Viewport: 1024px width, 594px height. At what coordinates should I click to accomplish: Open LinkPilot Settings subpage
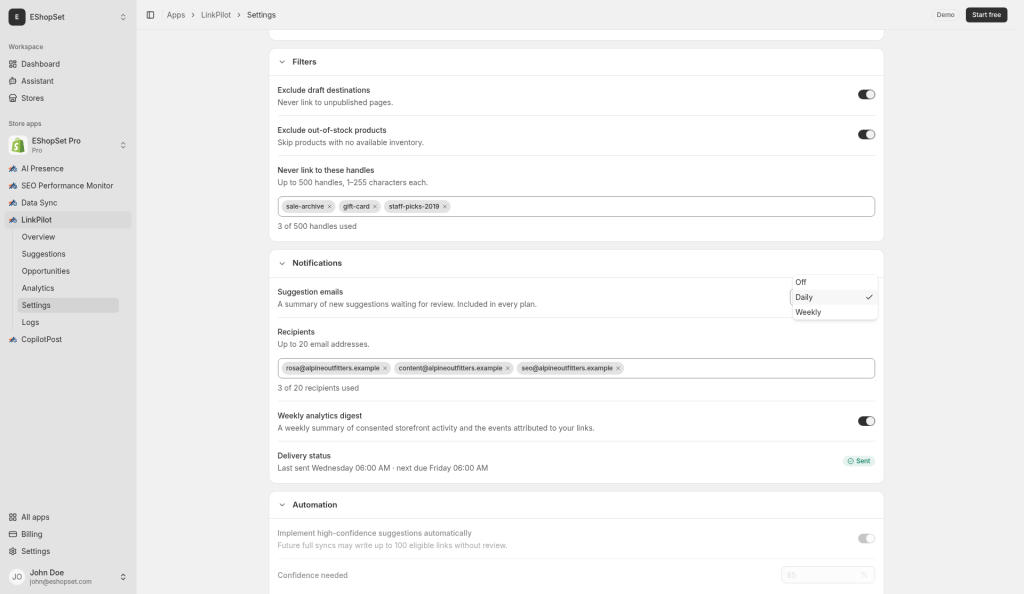[x=68, y=305]
